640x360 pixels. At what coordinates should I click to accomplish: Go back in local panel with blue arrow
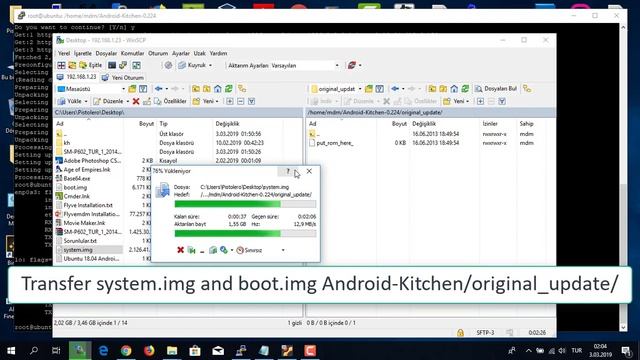tap(159, 89)
